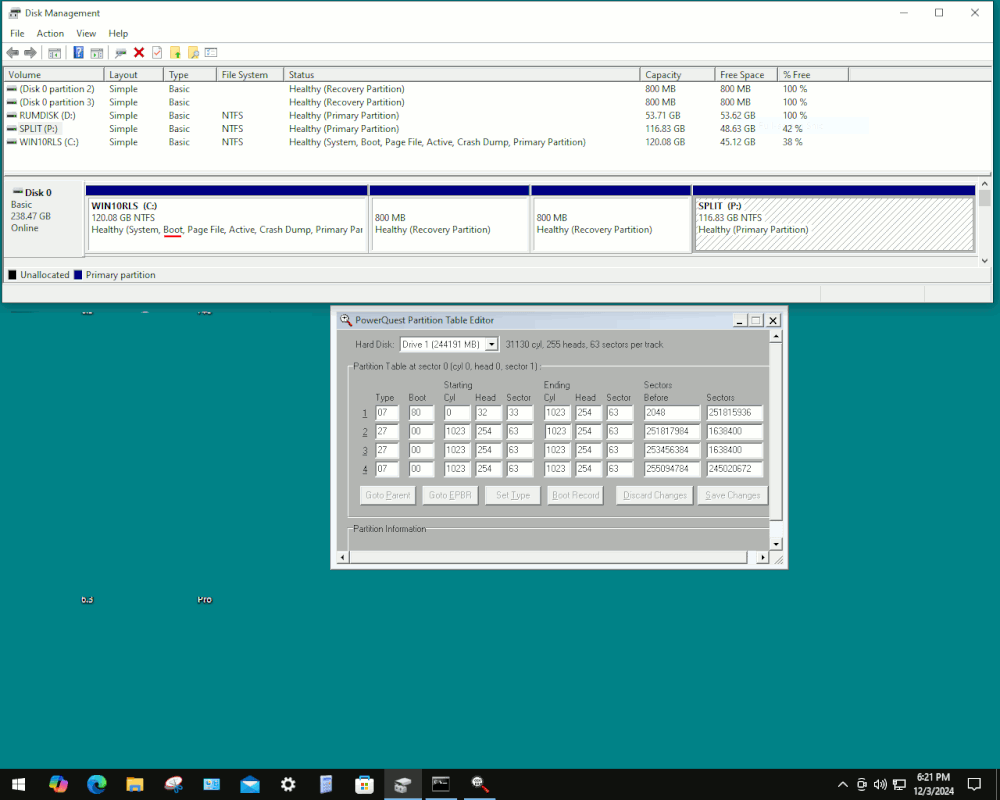Screen dimensions: 1000x800
Task: Switch to Command Prompt on taskbar
Action: (441, 785)
